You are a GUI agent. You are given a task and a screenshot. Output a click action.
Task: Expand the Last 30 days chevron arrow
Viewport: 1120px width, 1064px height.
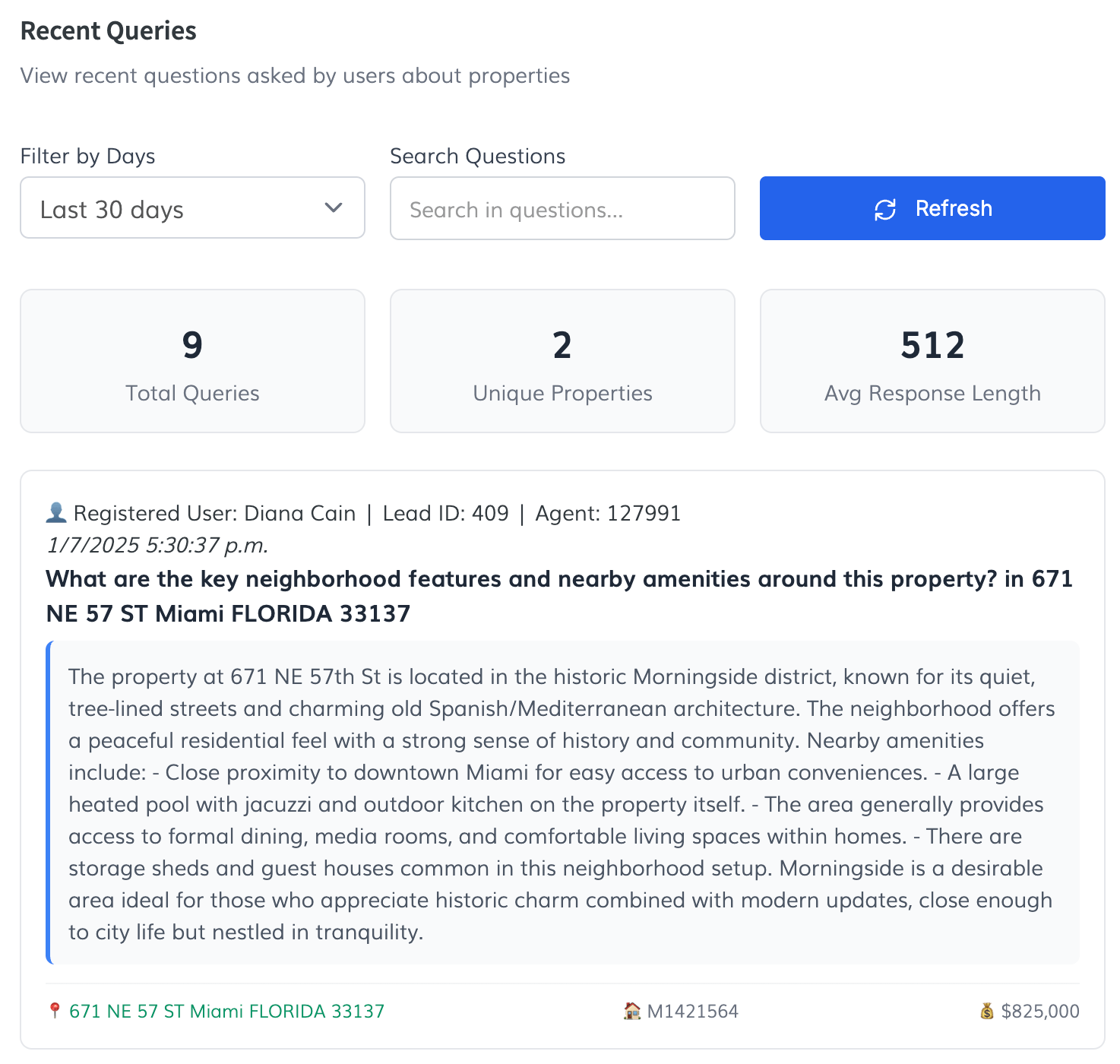[333, 207]
